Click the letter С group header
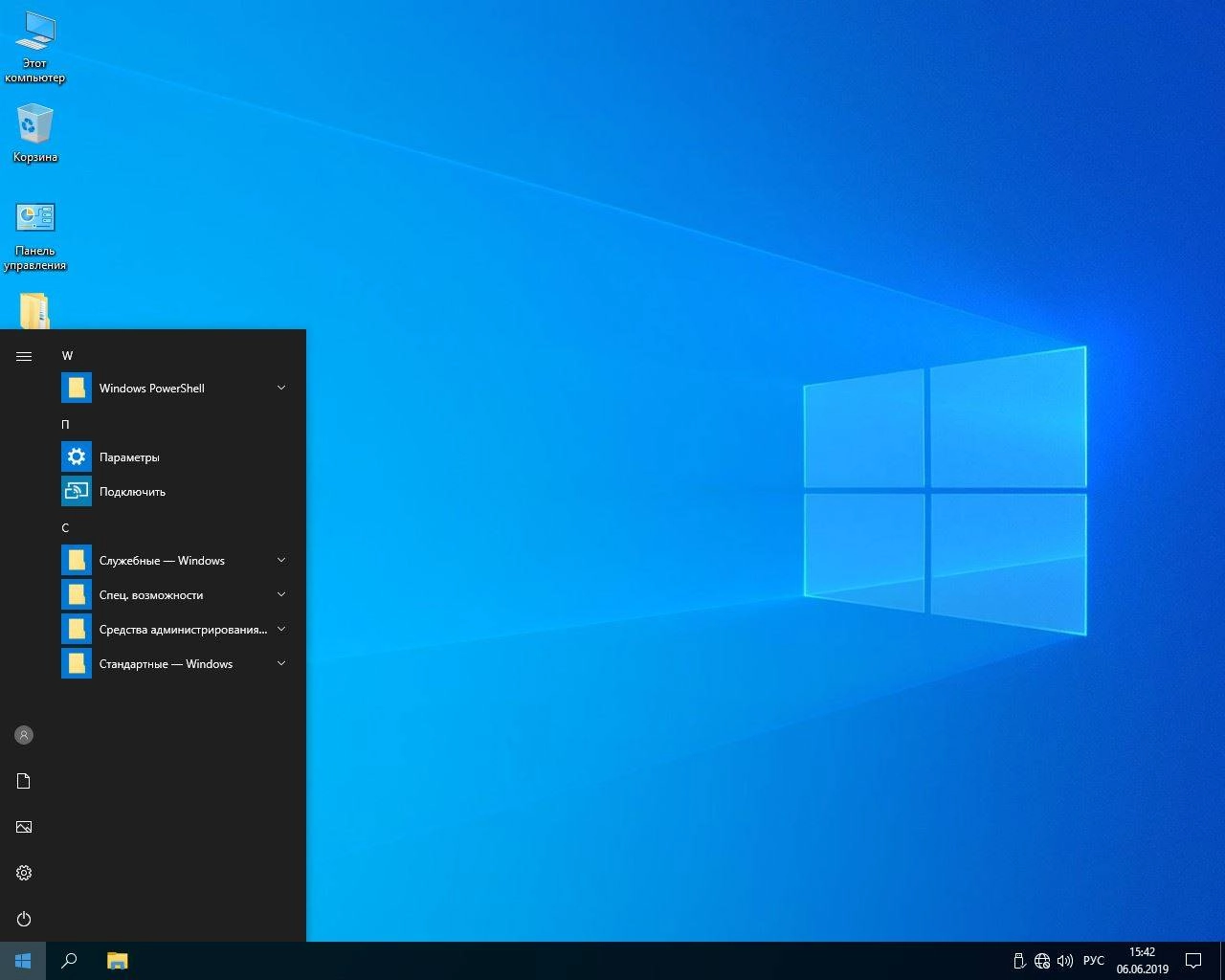This screenshot has width=1225, height=980. 65,528
